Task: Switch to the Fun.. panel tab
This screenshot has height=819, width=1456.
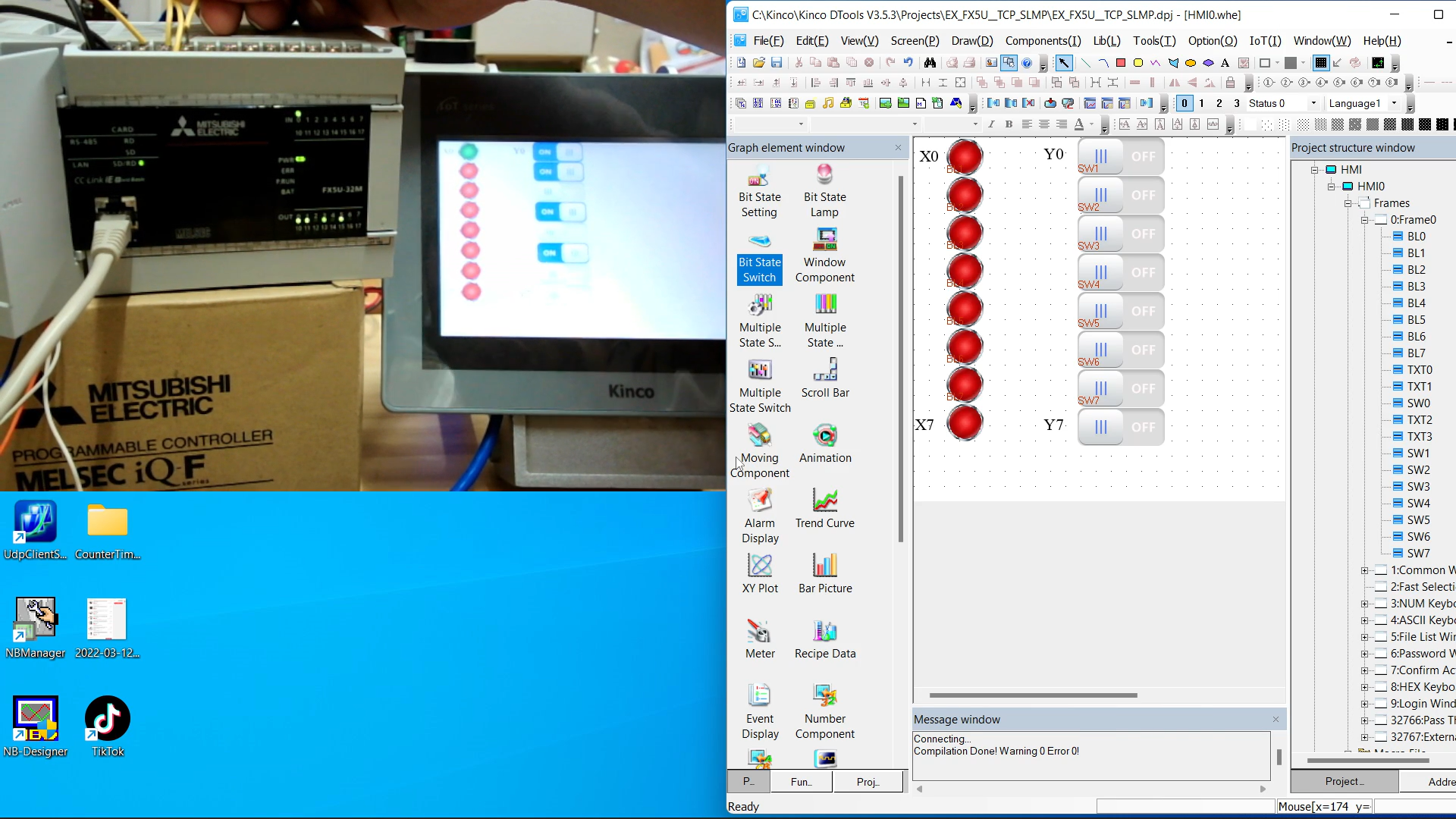Action: point(801,782)
